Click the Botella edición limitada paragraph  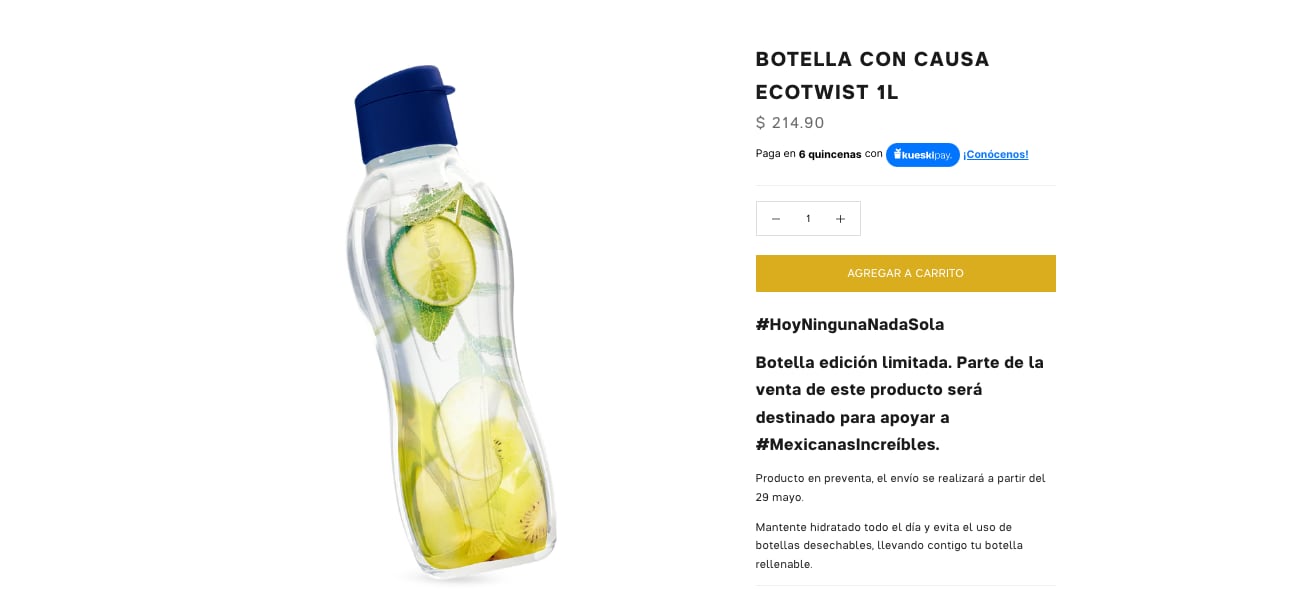point(900,403)
